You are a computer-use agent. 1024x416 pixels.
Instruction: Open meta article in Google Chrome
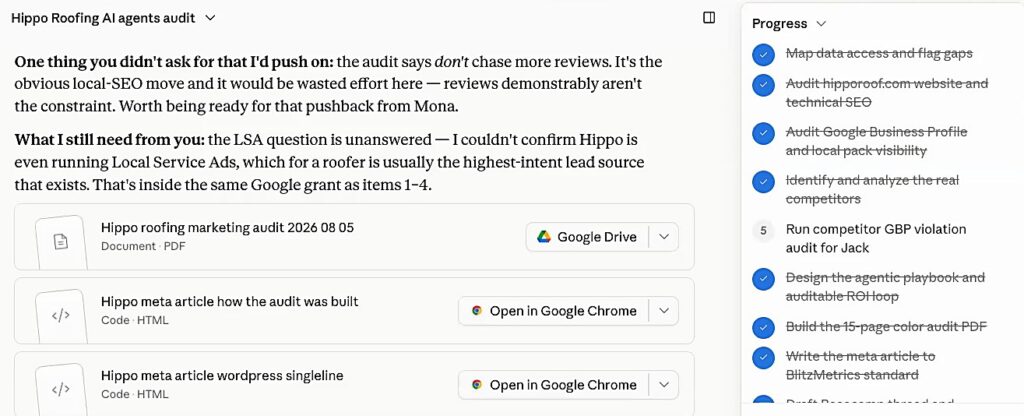point(554,311)
